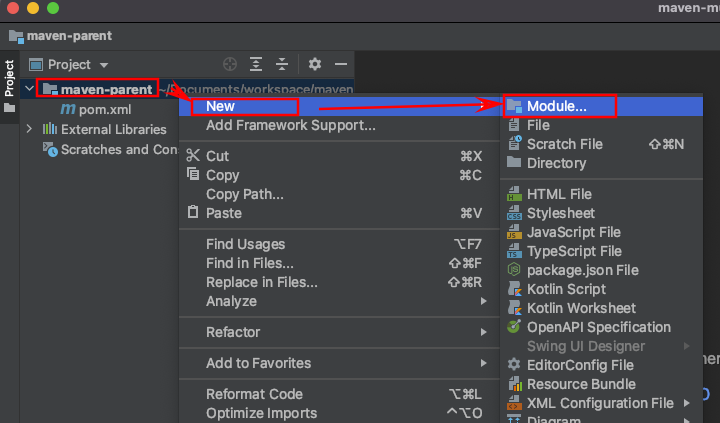Click the Kotlin Worksheet icon
The height and width of the screenshot is (423, 720).
pyautogui.click(x=514, y=308)
